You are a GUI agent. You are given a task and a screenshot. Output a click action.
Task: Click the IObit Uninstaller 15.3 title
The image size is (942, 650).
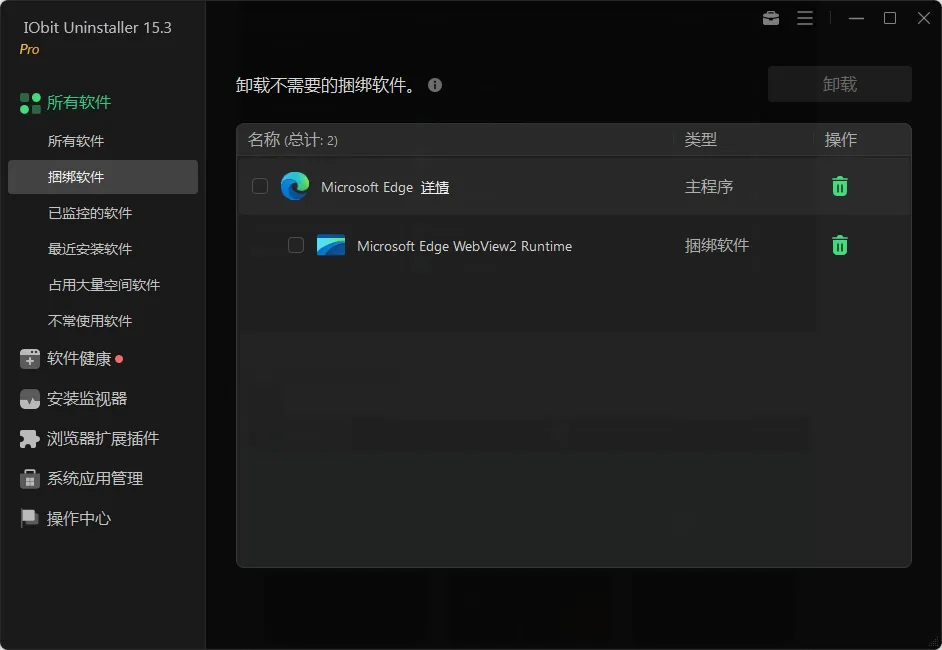(x=97, y=28)
